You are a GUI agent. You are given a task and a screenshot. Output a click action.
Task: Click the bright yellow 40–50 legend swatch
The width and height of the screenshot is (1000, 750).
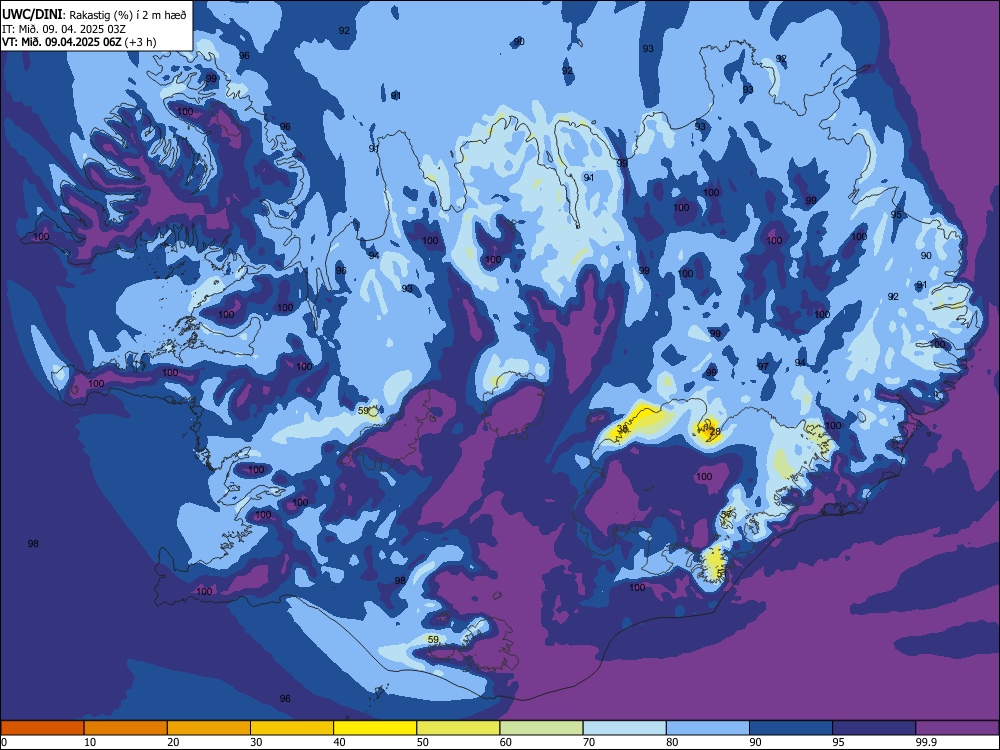tap(375, 728)
